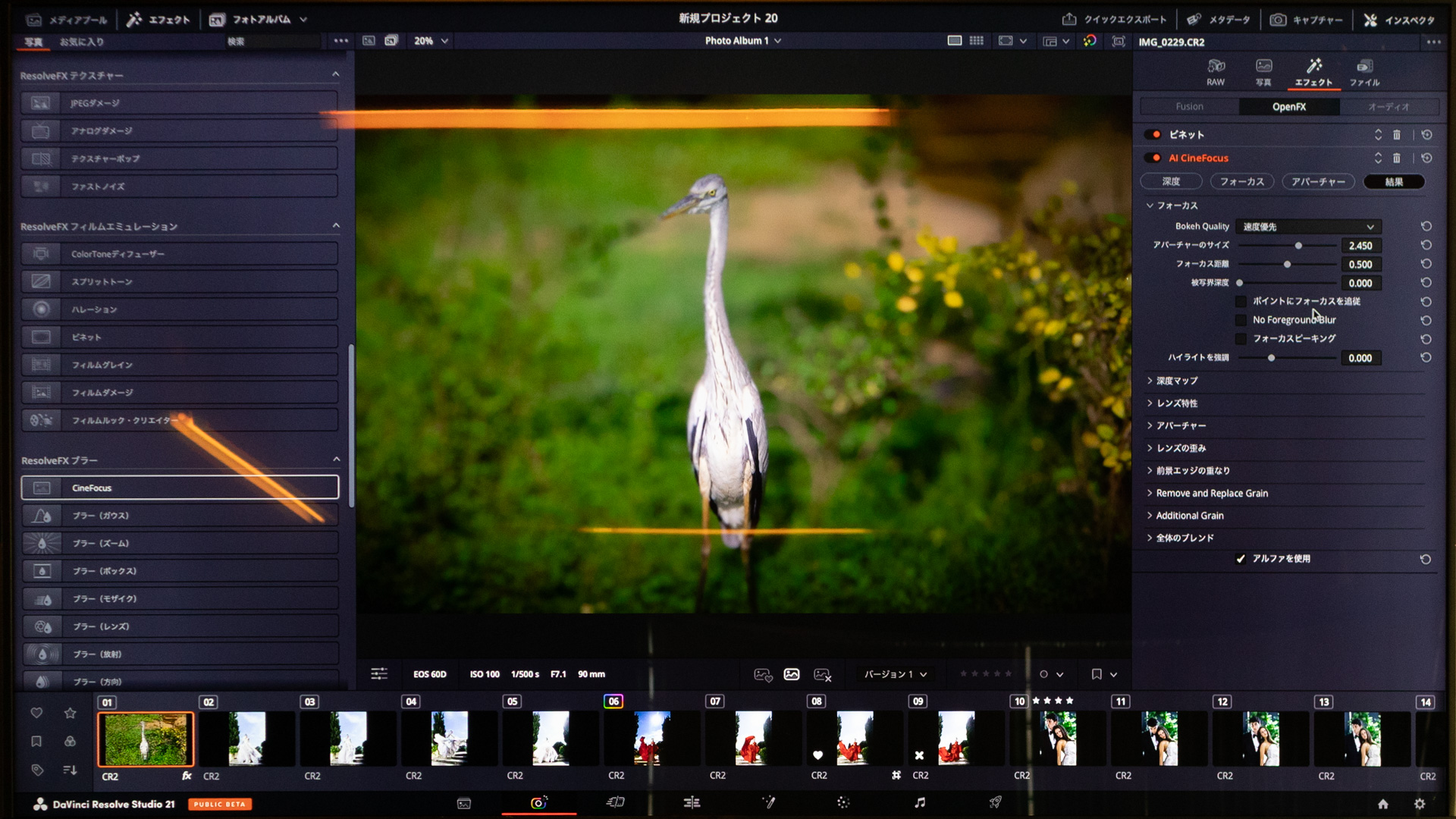Delete the AI CineFocus effect with trash icon

[1396, 158]
